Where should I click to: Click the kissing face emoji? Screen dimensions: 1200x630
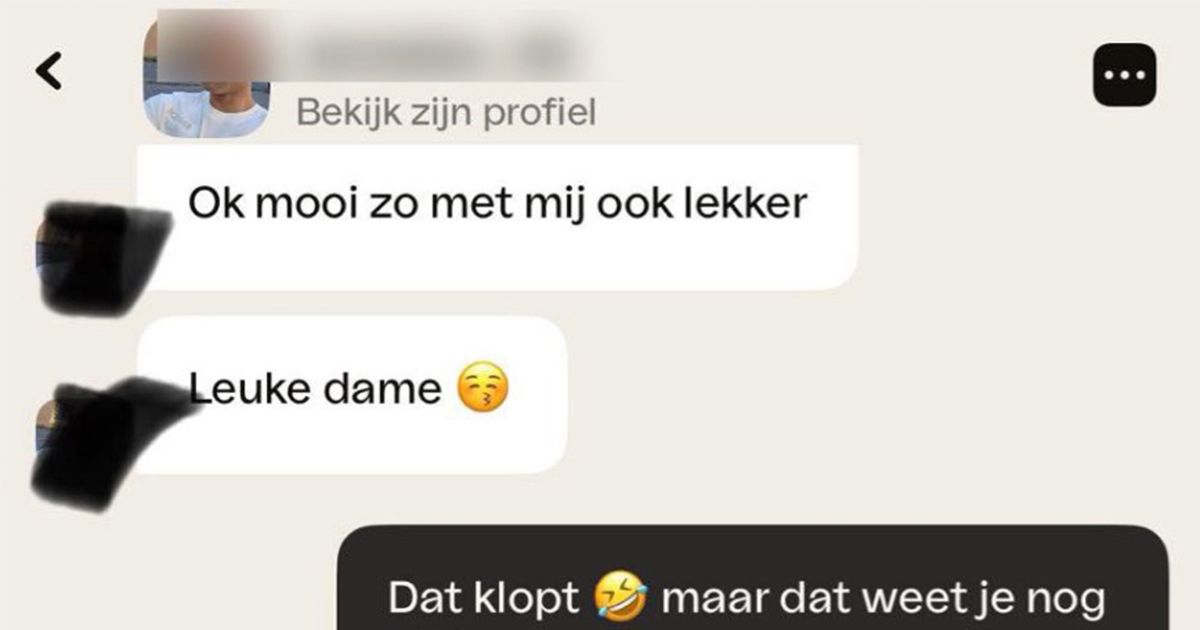tap(483, 390)
